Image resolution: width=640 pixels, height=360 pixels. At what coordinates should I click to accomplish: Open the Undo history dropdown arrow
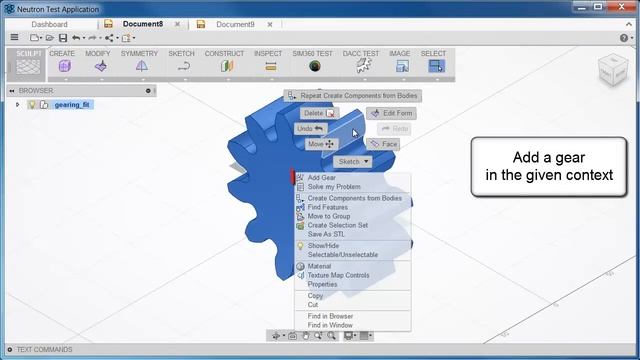84,38
